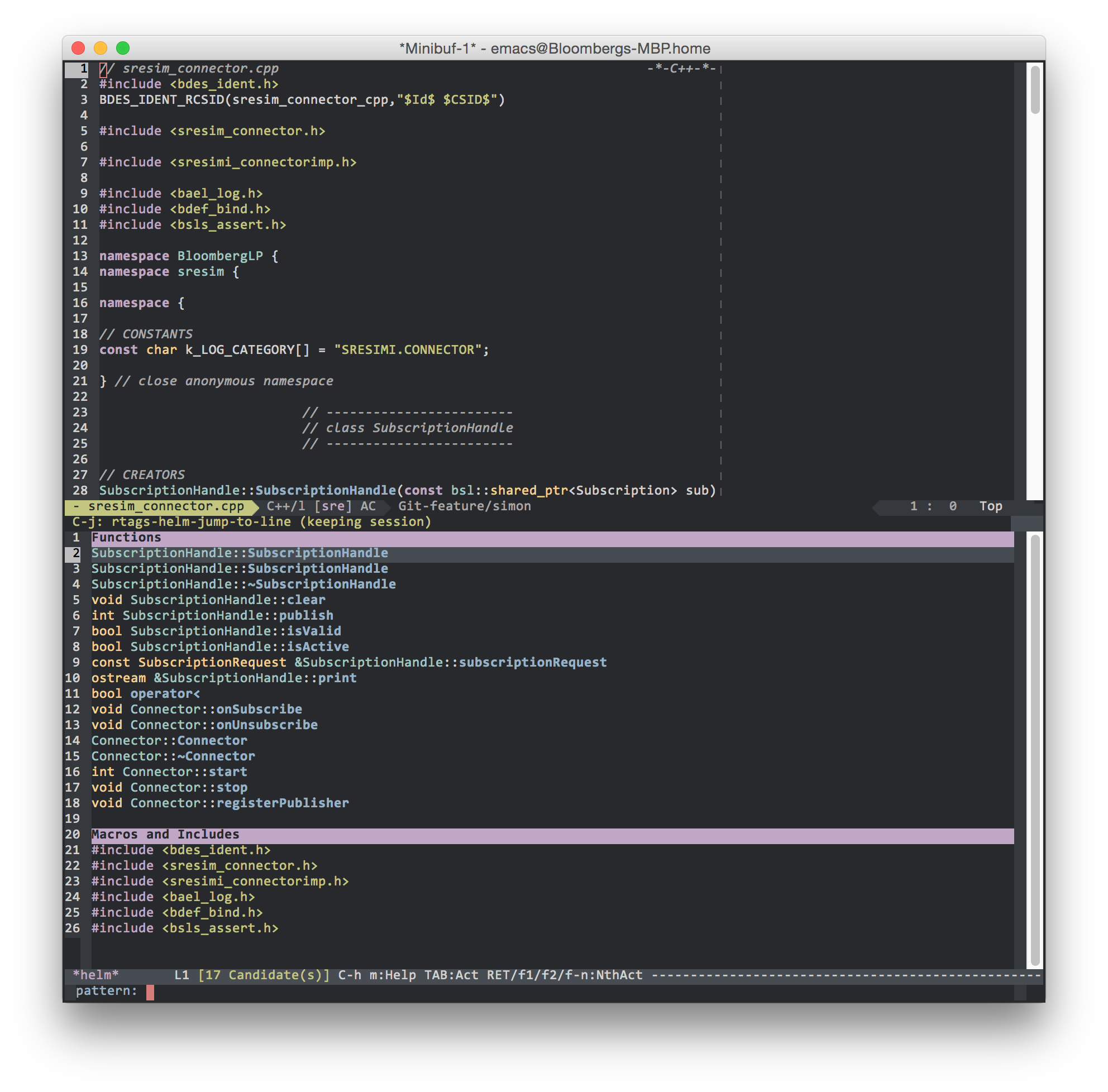Click the [17 Candidate(s)] helm status text

click(264, 975)
